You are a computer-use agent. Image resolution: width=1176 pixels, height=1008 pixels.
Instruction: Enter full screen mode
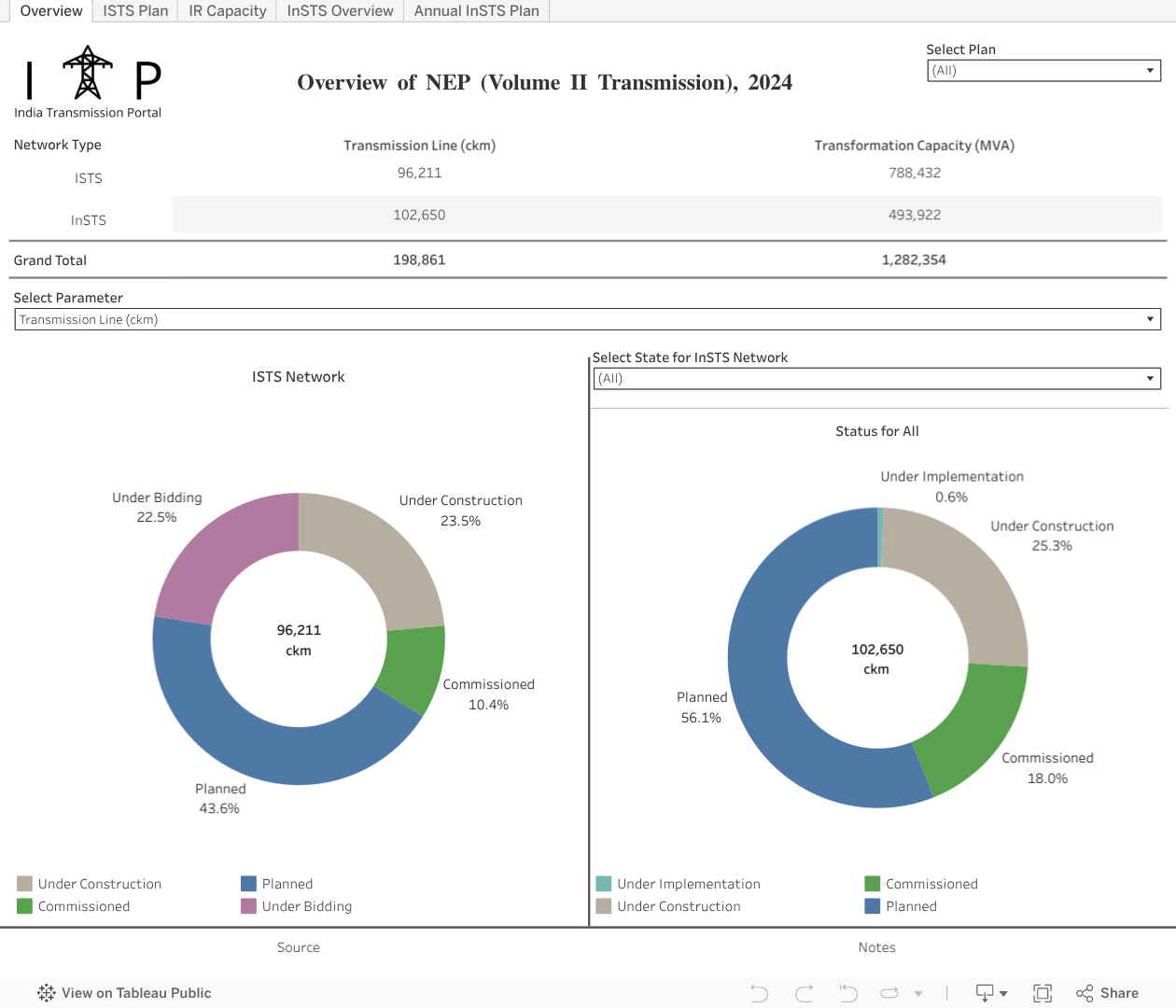[x=1043, y=993]
